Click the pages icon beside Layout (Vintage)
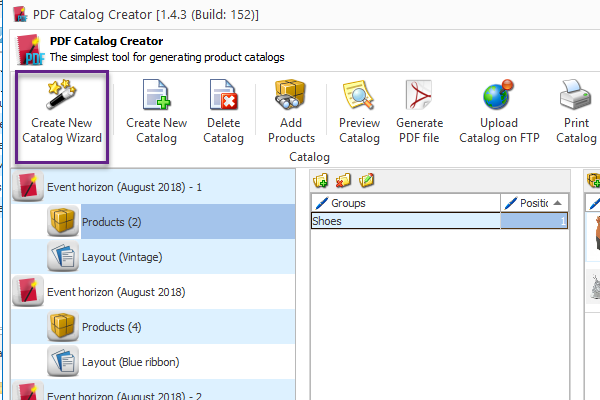The height and width of the screenshot is (400, 600). click(x=63, y=256)
